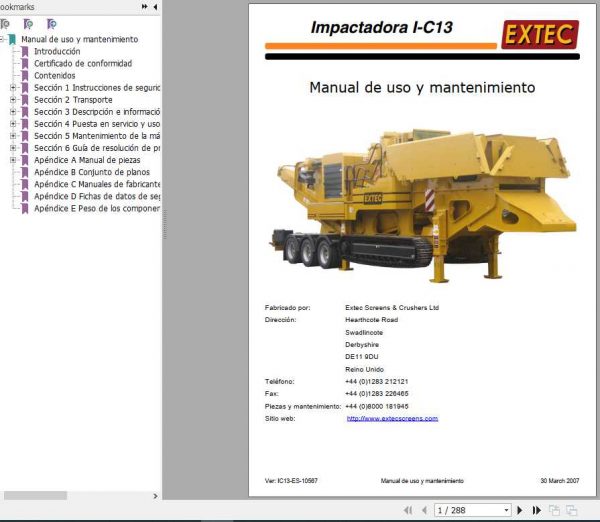
Task: Open the Contenidos bookmark
Action: tap(55, 75)
